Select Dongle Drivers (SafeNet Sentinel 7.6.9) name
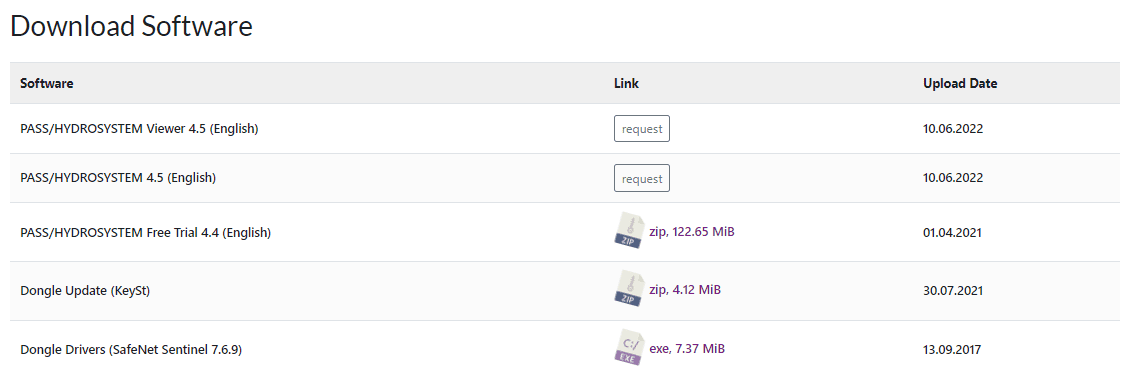 coord(131,350)
